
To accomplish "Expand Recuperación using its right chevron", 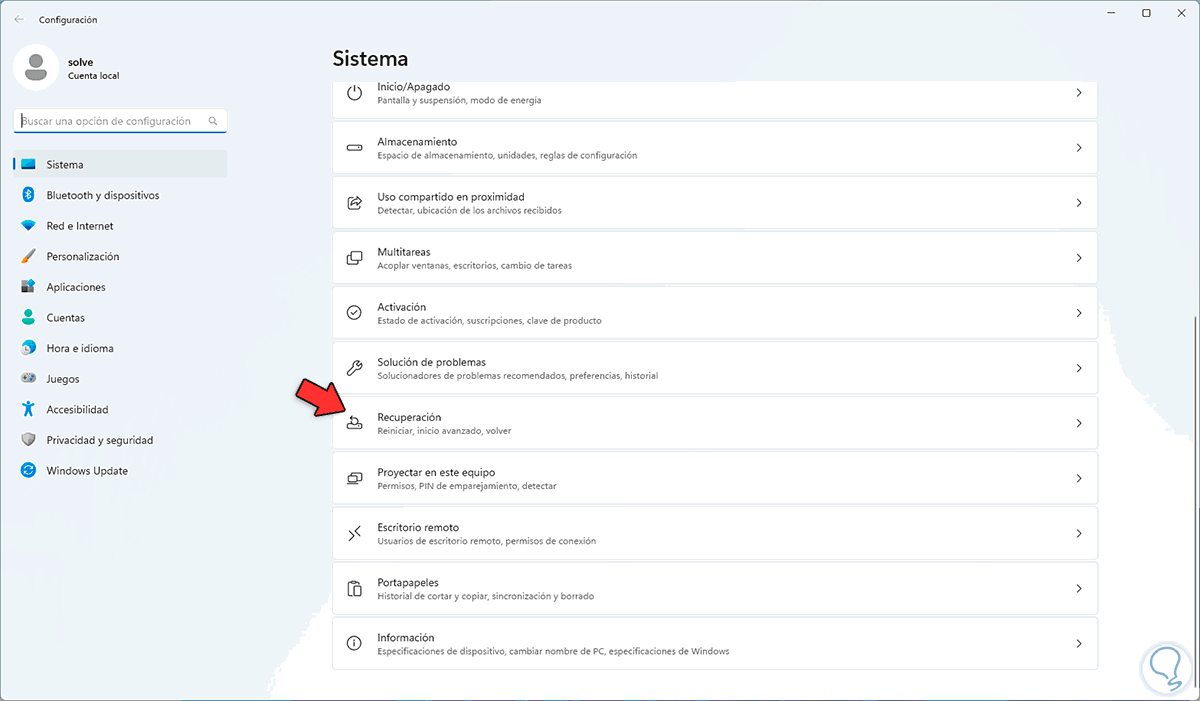I will (x=1078, y=423).
